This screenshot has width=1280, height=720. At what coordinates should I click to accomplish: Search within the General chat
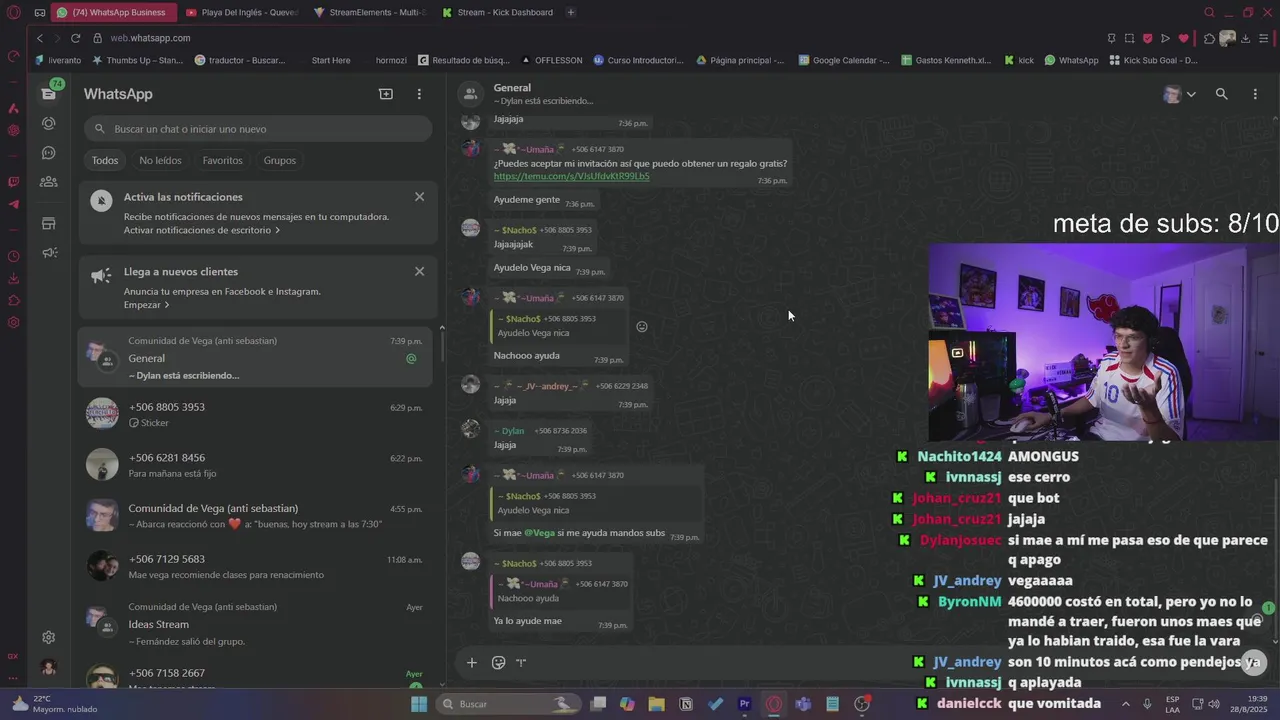click(1221, 94)
